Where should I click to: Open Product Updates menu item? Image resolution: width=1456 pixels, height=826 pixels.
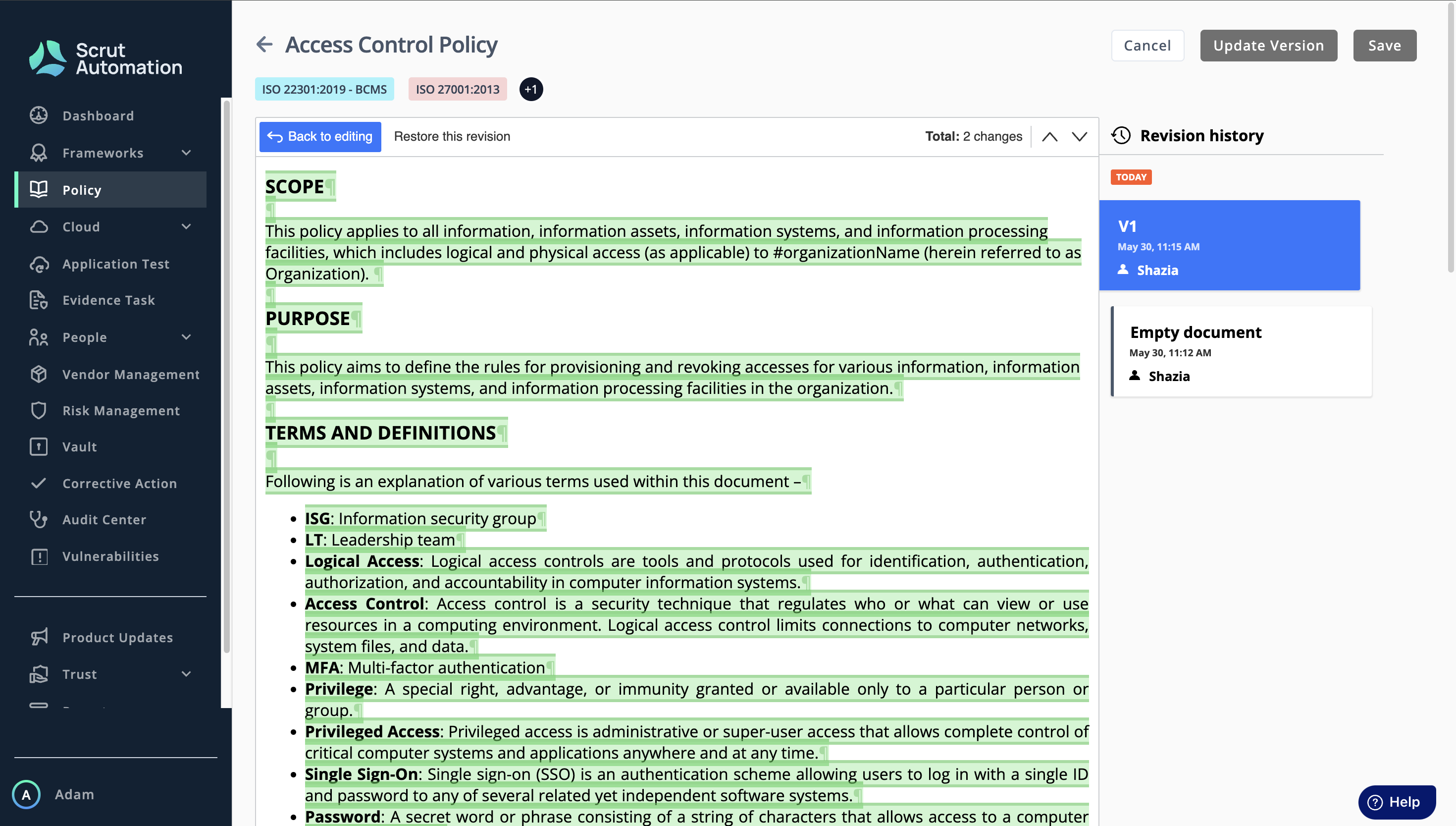click(110, 637)
